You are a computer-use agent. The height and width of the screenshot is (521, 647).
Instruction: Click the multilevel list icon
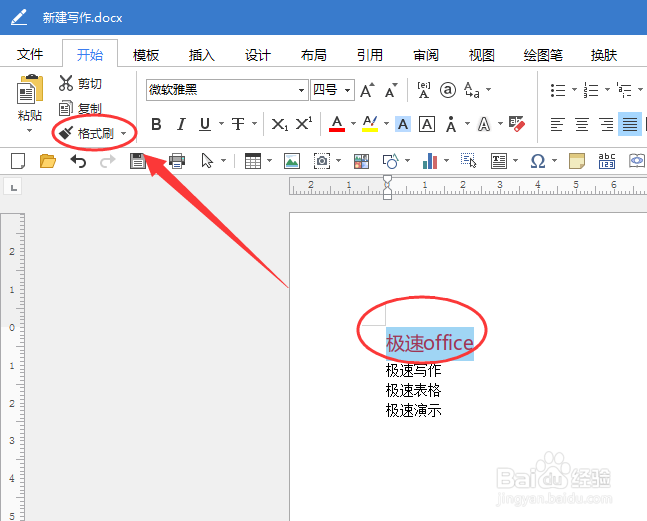(624, 90)
